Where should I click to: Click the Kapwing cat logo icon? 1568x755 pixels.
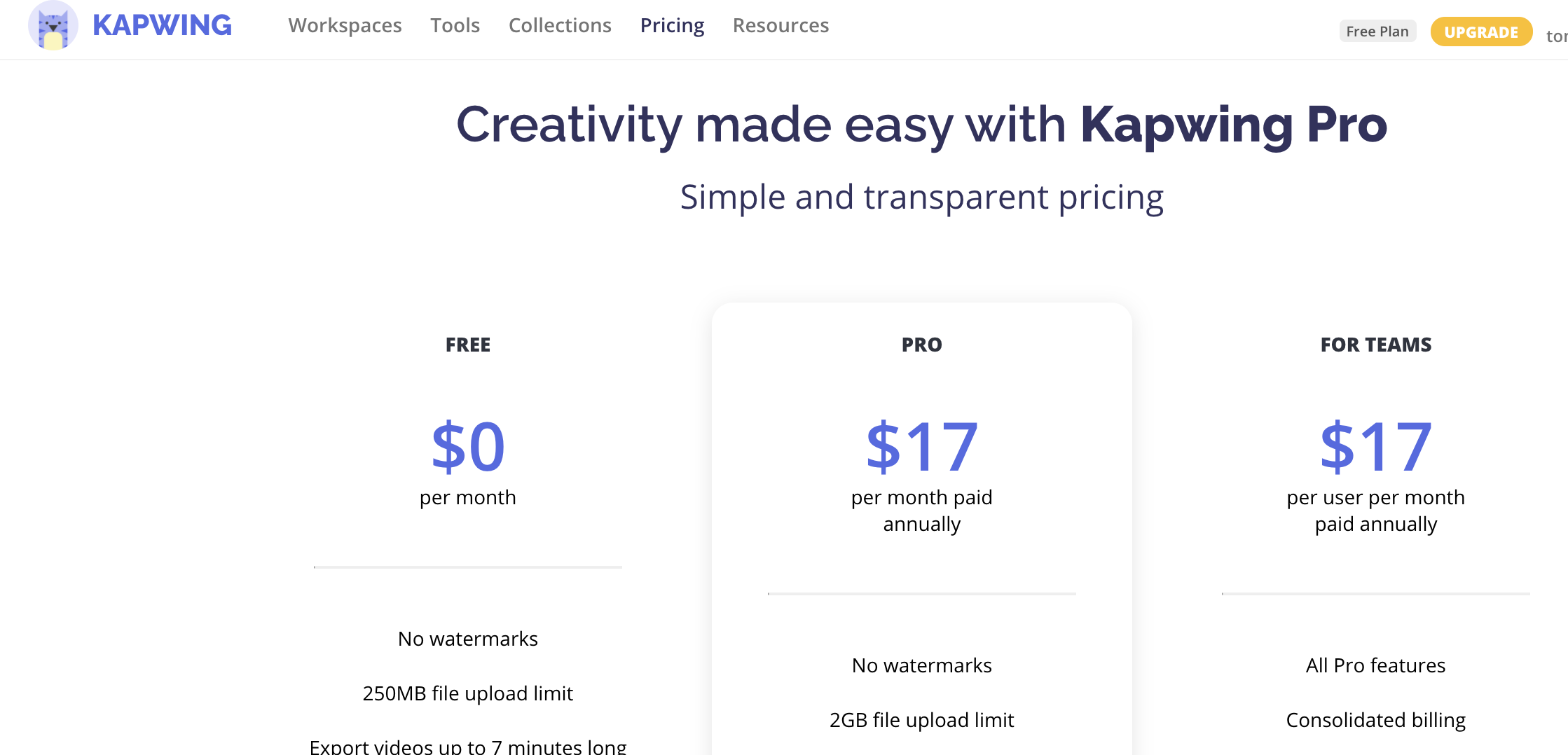[53, 26]
